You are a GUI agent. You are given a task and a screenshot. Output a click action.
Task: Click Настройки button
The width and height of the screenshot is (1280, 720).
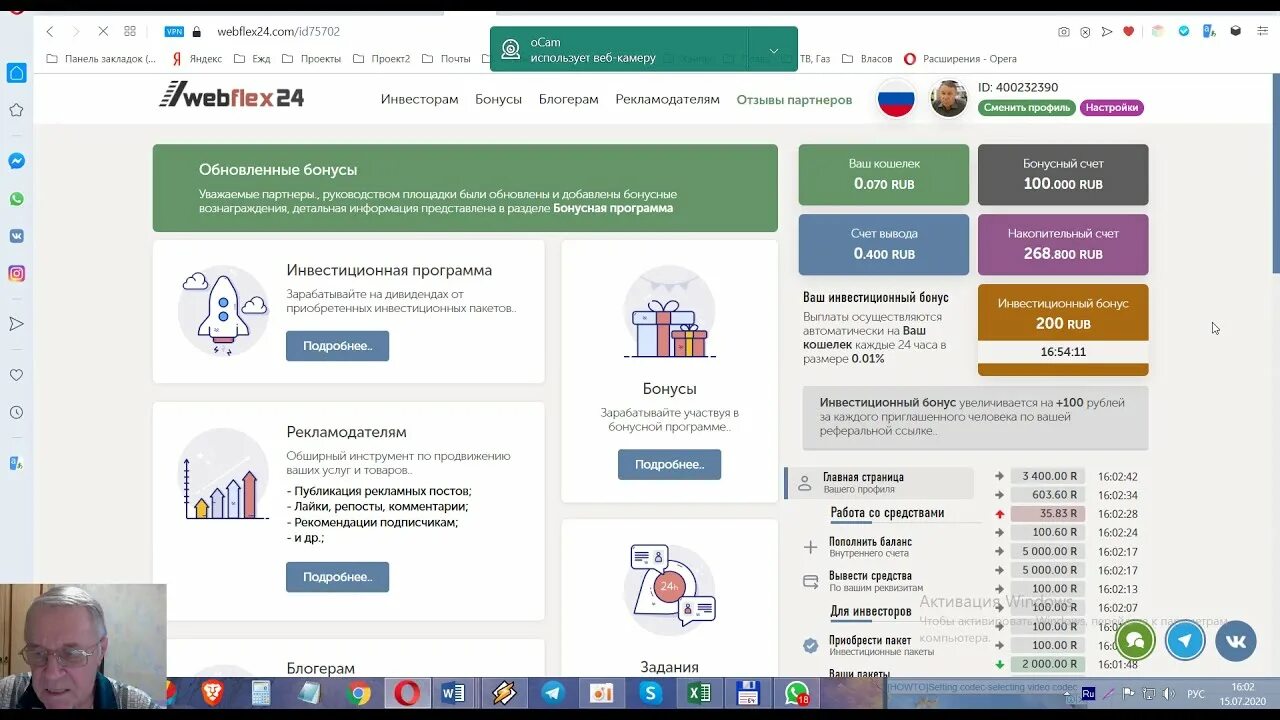[x=1111, y=107]
